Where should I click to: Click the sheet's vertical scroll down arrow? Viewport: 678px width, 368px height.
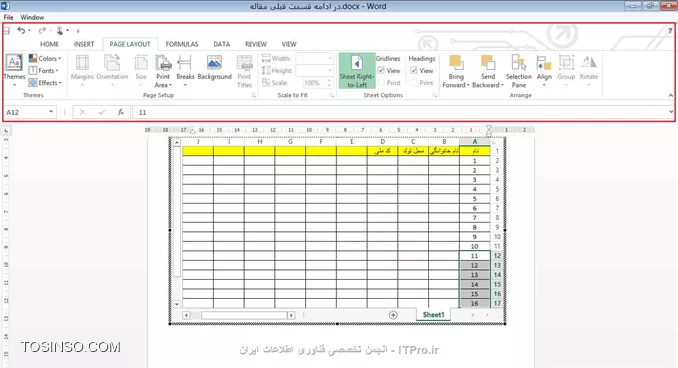point(177,304)
